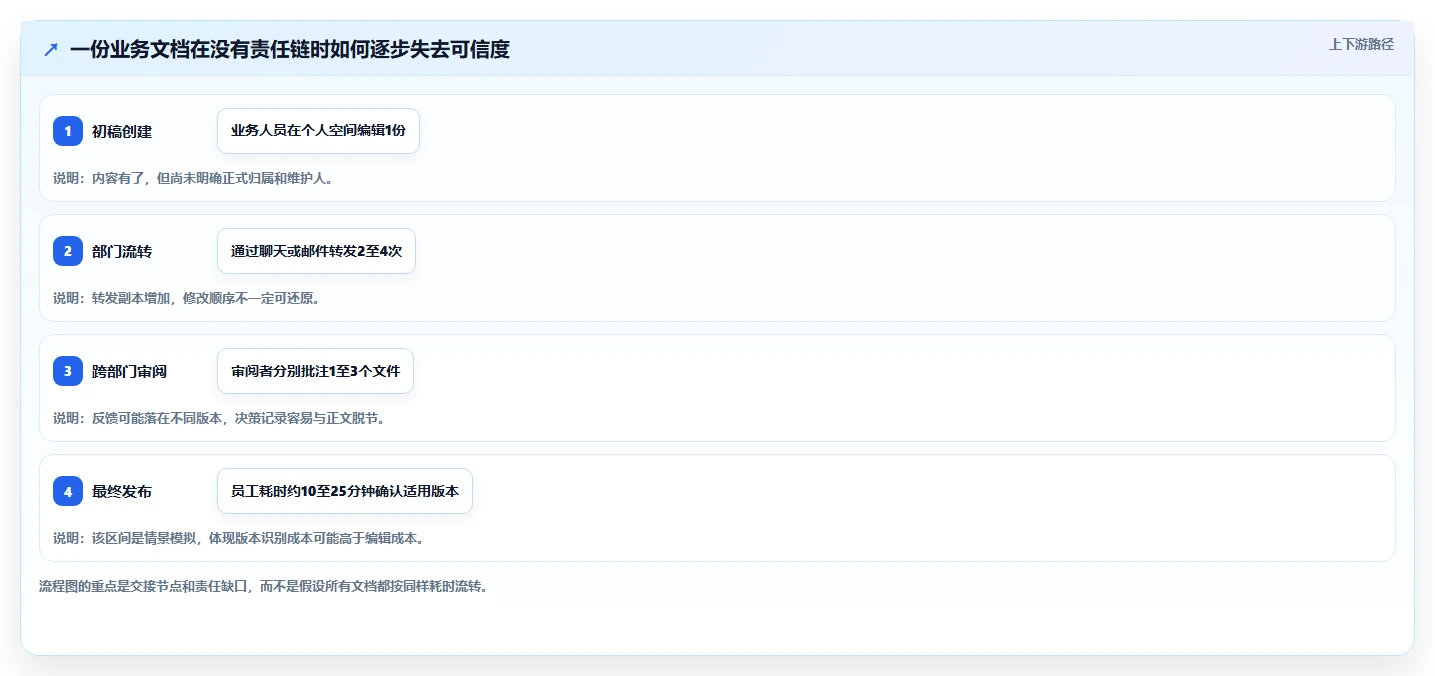The height and width of the screenshot is (676, 1435).
Task: Click the note 该区间是情景模拟
Action: 239,538
